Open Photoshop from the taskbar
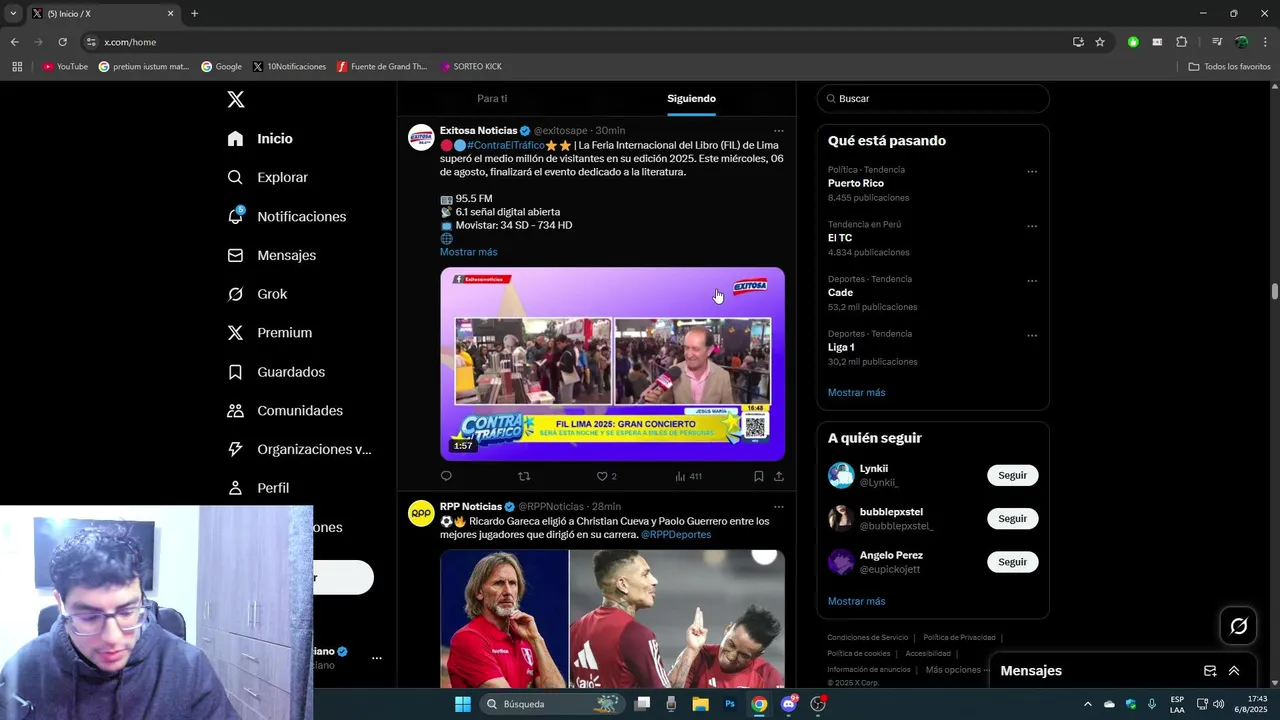Viewport: 1280px width, 720px height. (730, 704)
